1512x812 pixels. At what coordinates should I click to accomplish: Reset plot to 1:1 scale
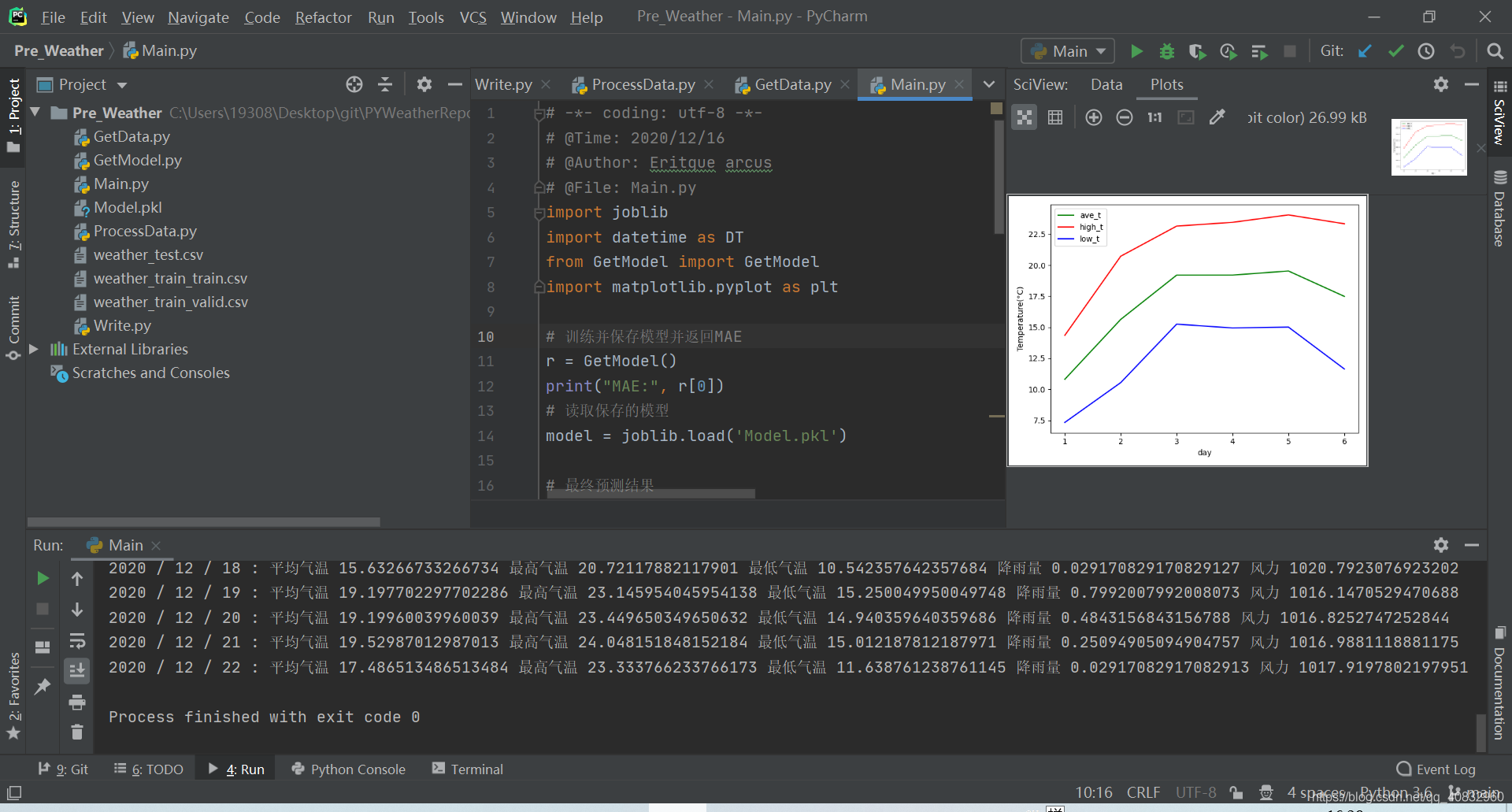pyautogui.click(x=1154, y=117)
